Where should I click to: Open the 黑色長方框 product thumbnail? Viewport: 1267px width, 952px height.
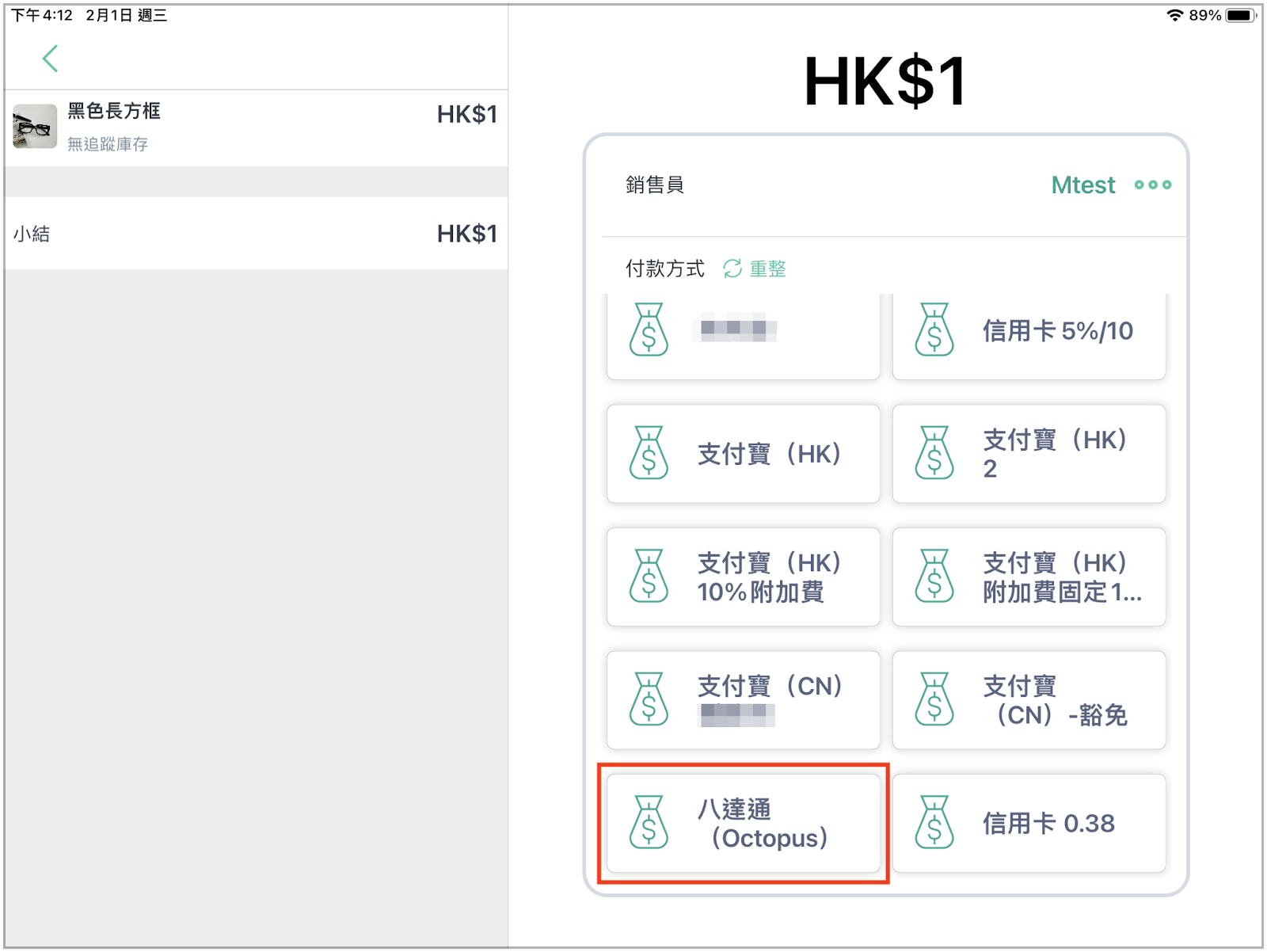(35, 127)
